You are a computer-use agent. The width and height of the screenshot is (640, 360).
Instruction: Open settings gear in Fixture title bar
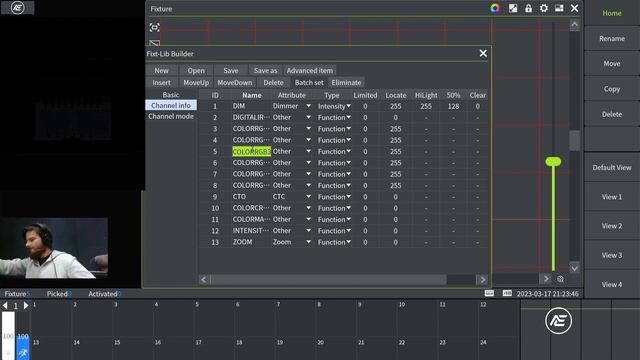(x=544, y=8)
